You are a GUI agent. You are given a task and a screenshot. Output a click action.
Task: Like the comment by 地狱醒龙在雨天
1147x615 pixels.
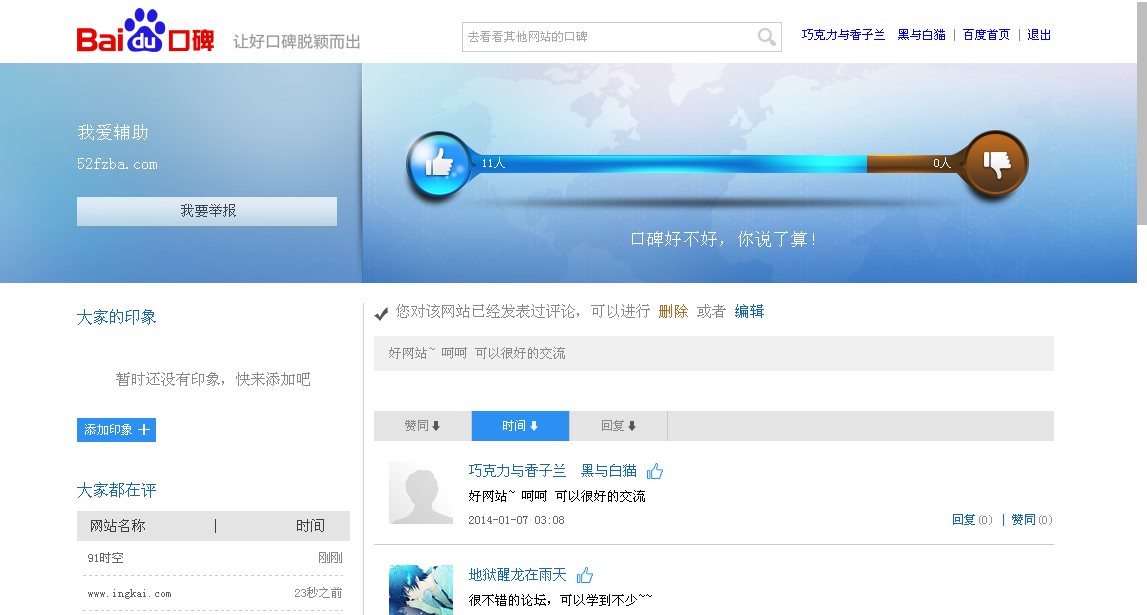(x=584, y=576)
